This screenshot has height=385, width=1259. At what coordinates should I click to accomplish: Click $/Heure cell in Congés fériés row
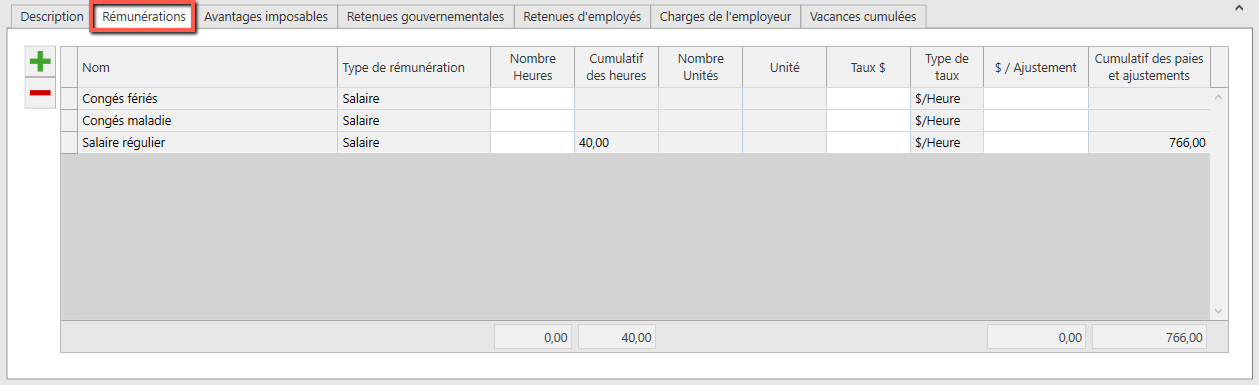[x=947, y=99]
